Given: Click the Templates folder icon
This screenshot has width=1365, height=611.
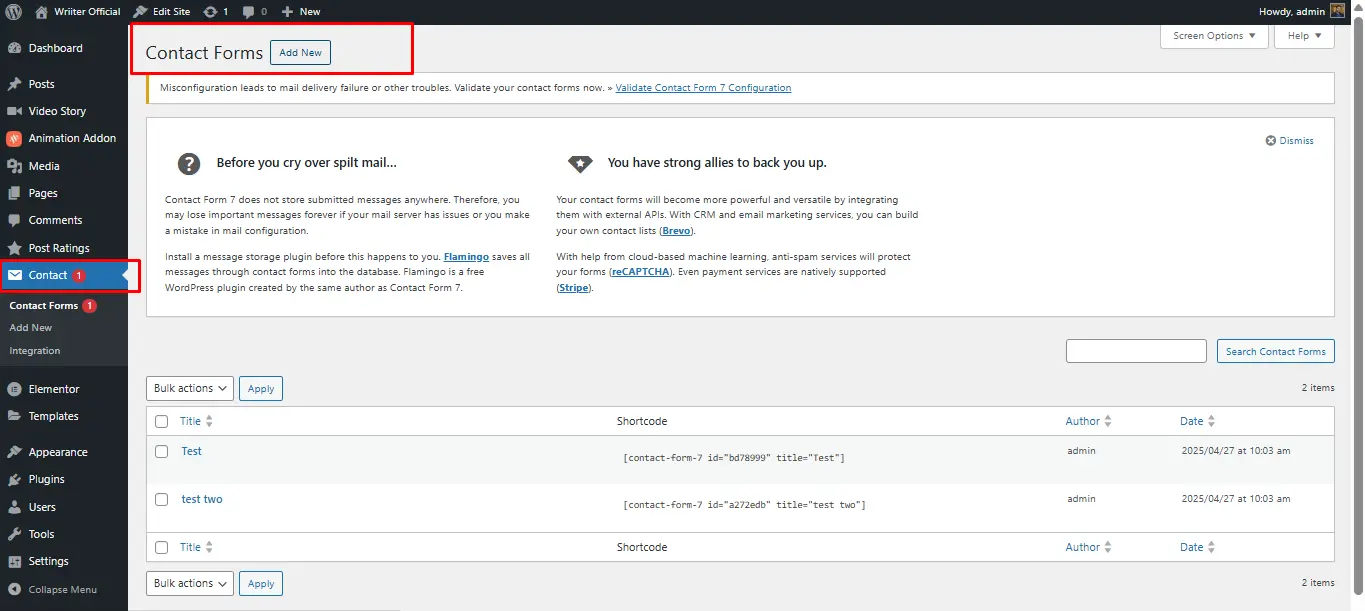Looking at the screenshot, I should click(x=14, y=416).
